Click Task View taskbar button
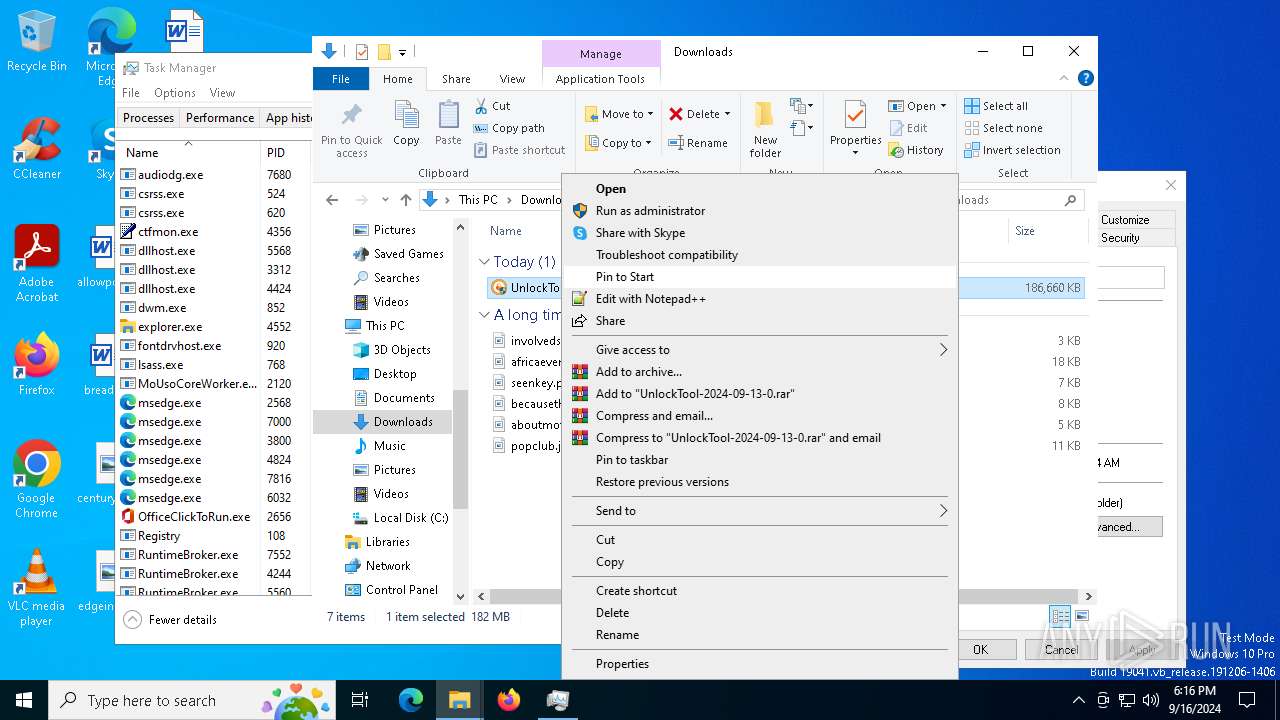 [x=360, y=700]
